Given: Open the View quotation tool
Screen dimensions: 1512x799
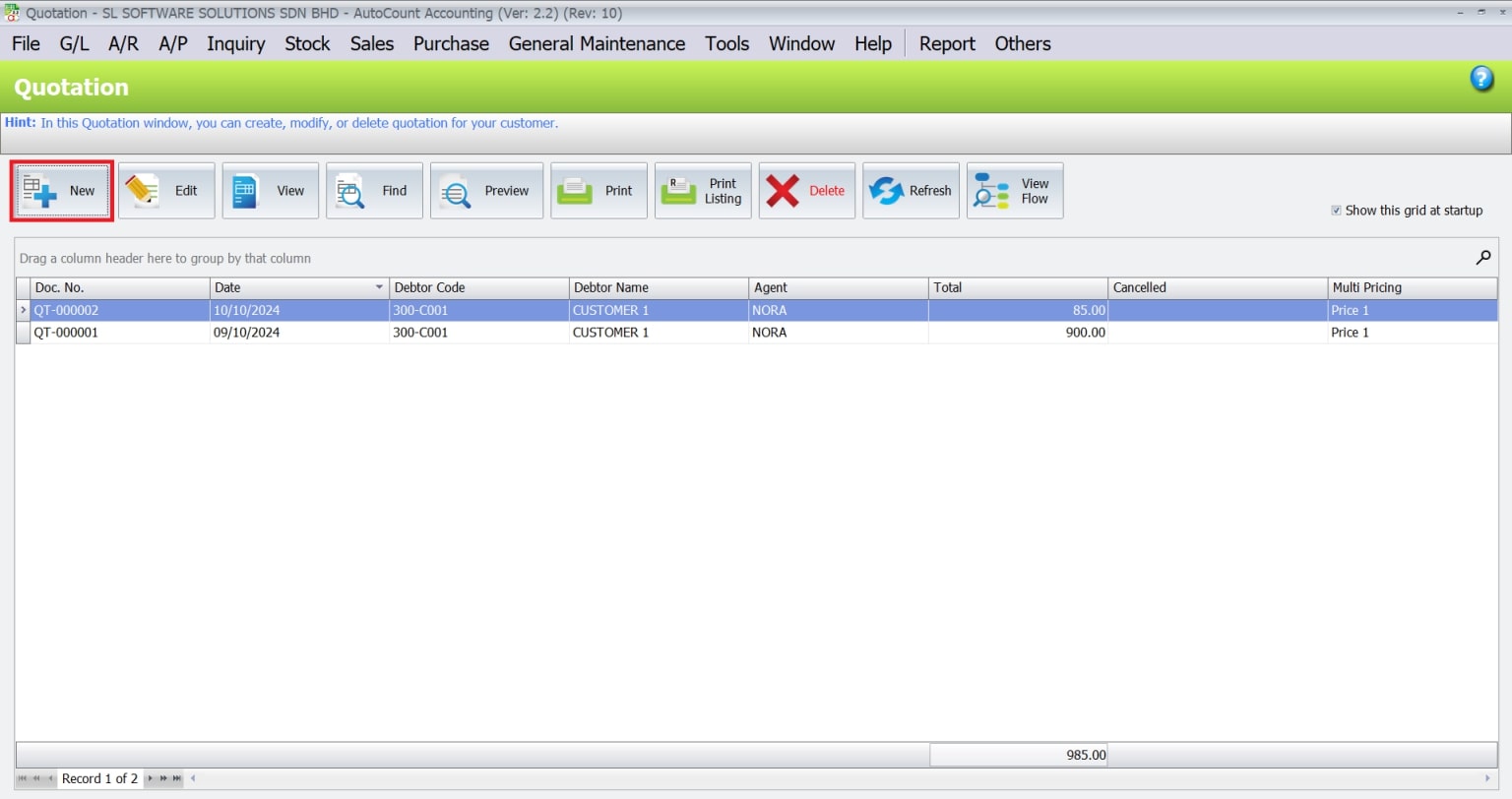Looking at the screenshot, I should click(270, 190).
